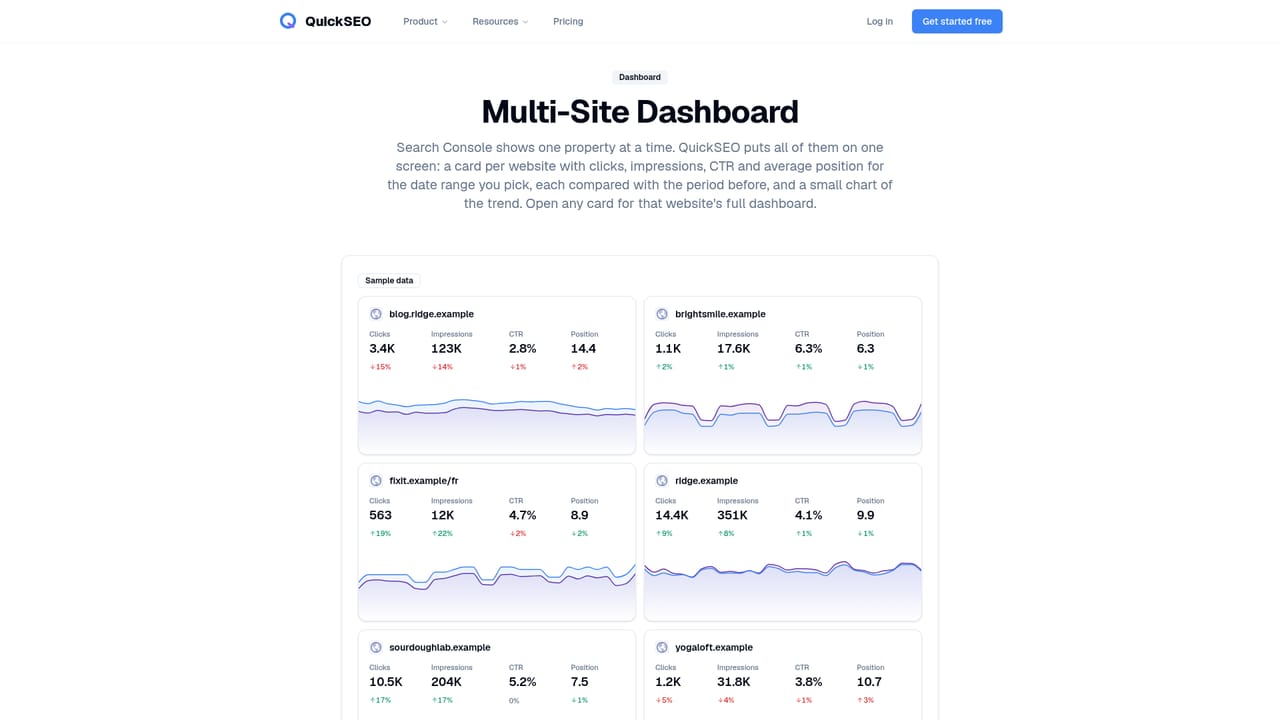Click the globe icon beside yogaloft.example
The width and height of the screenshot is (1280, 720).
pos(662,648)
